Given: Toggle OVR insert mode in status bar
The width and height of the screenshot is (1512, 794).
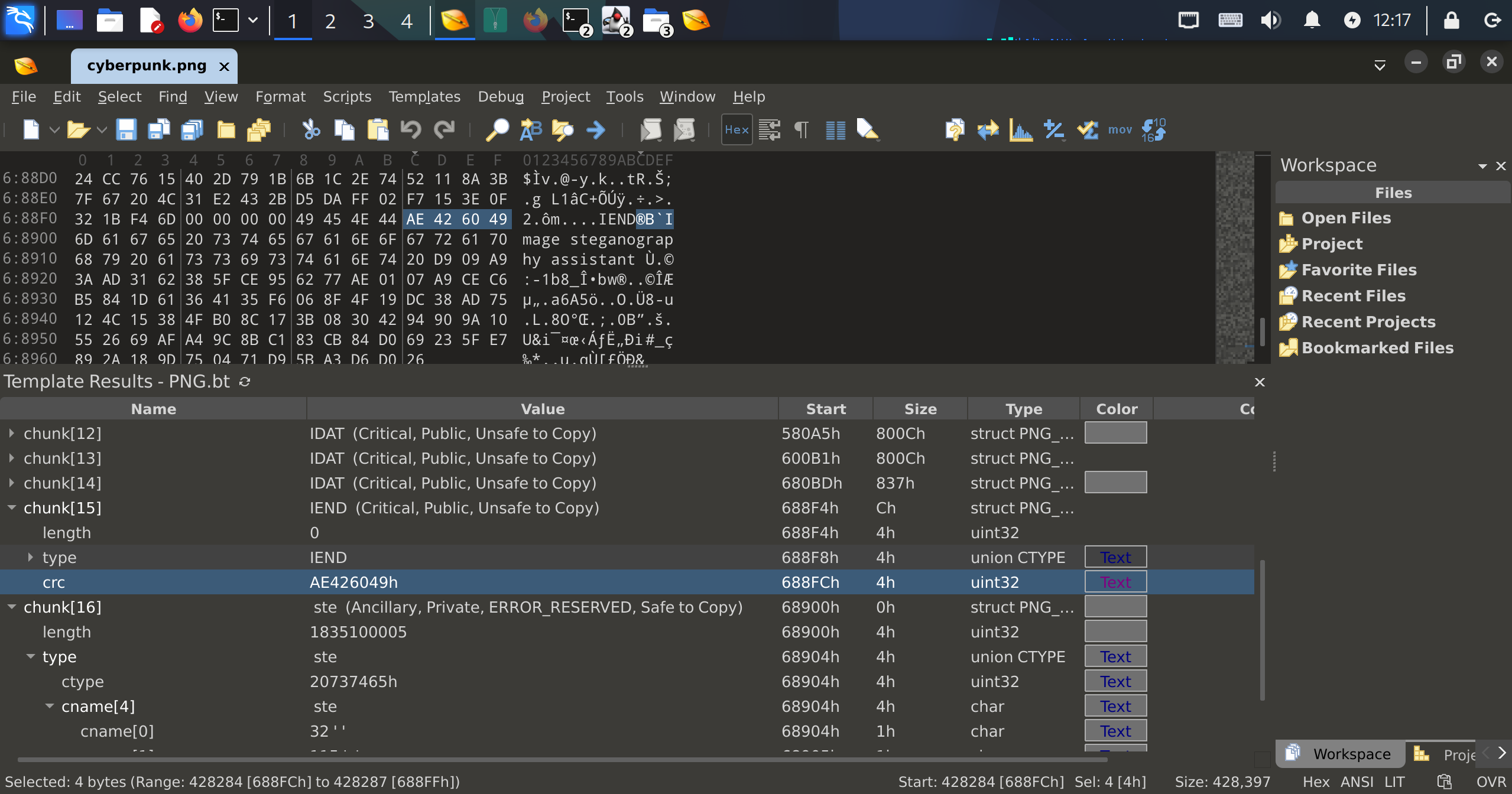Looking at the screenshot, I should coord(1491,782).
